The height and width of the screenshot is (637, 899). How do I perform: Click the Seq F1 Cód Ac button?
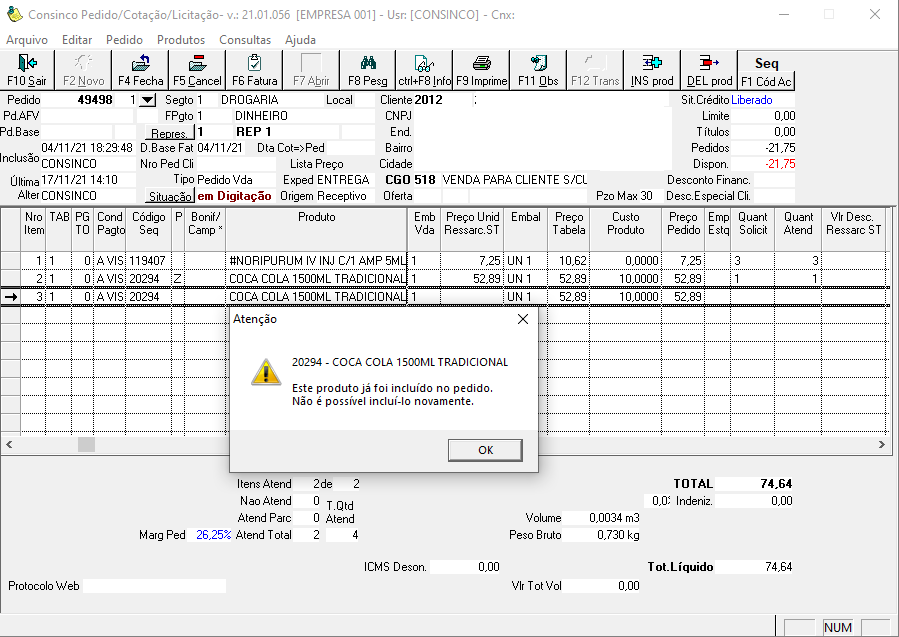pyautogui.click(x=766, y=71)
